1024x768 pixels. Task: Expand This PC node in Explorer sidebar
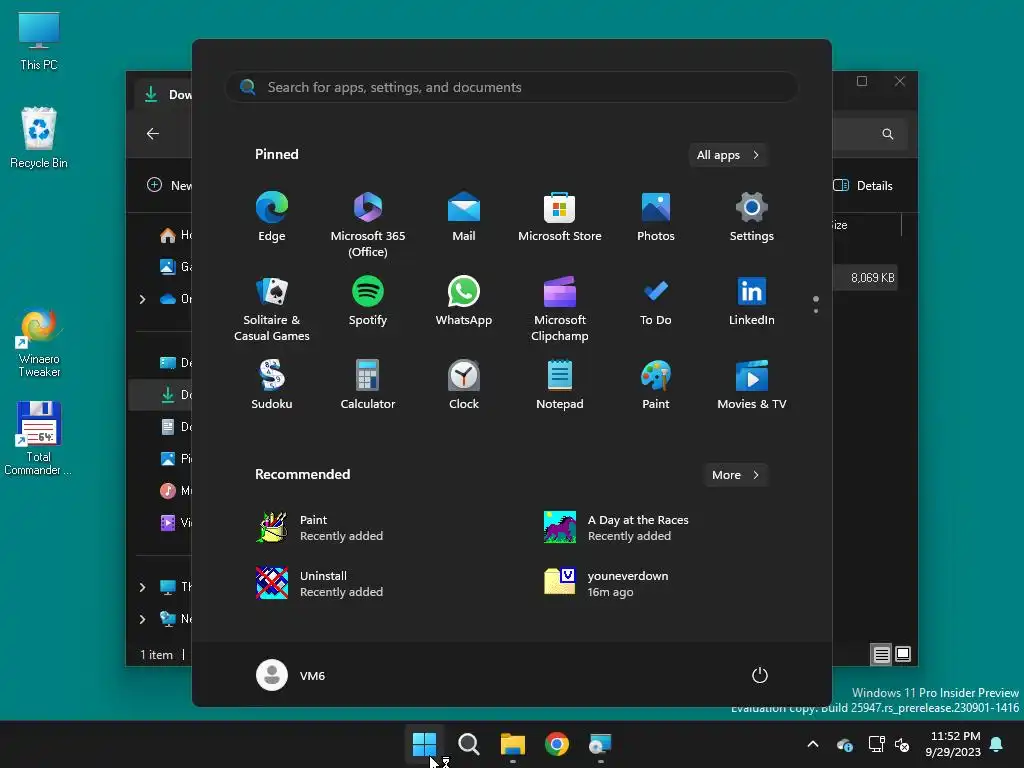142,587
